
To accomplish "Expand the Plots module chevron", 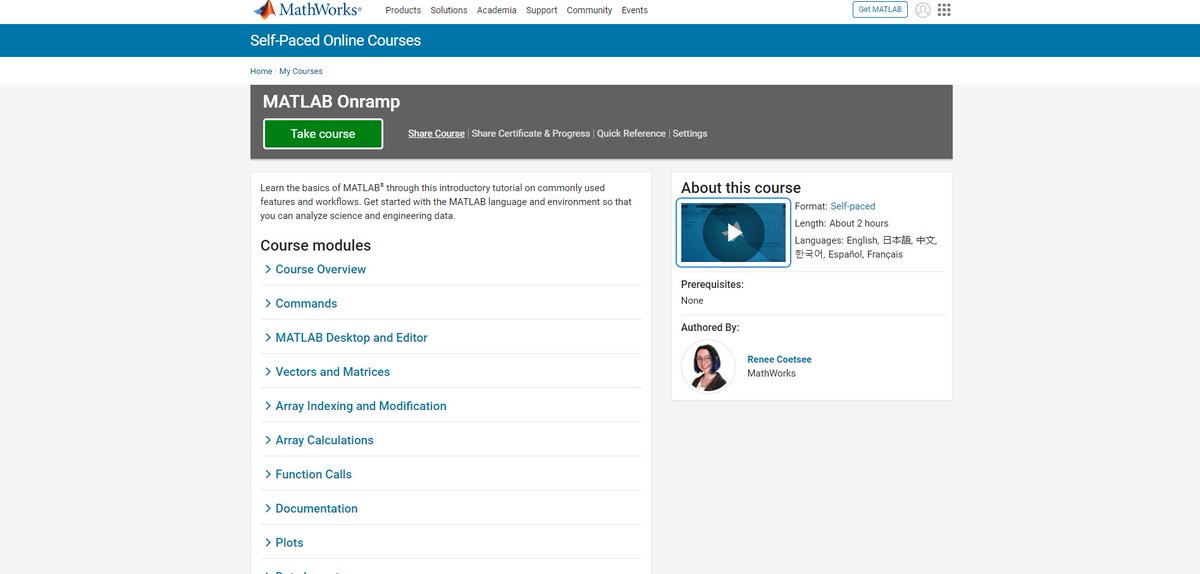I will 268,542.
